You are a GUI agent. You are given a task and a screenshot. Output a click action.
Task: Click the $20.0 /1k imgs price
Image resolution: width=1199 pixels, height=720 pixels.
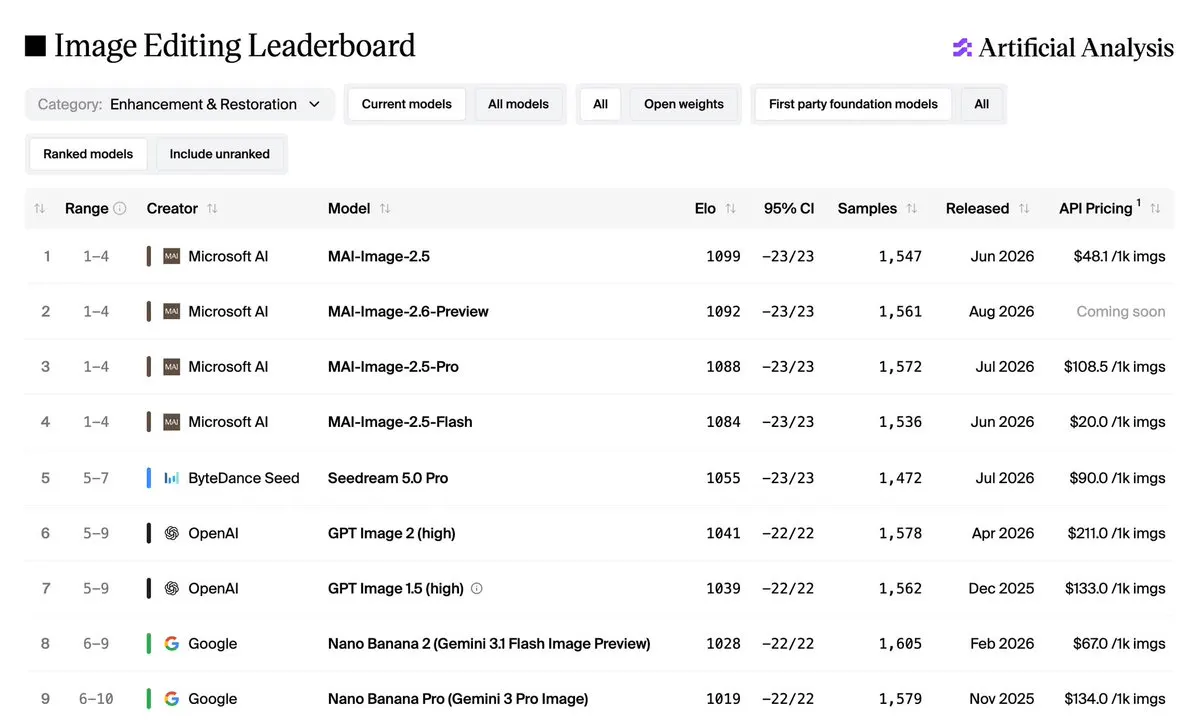click(1117, 422)
